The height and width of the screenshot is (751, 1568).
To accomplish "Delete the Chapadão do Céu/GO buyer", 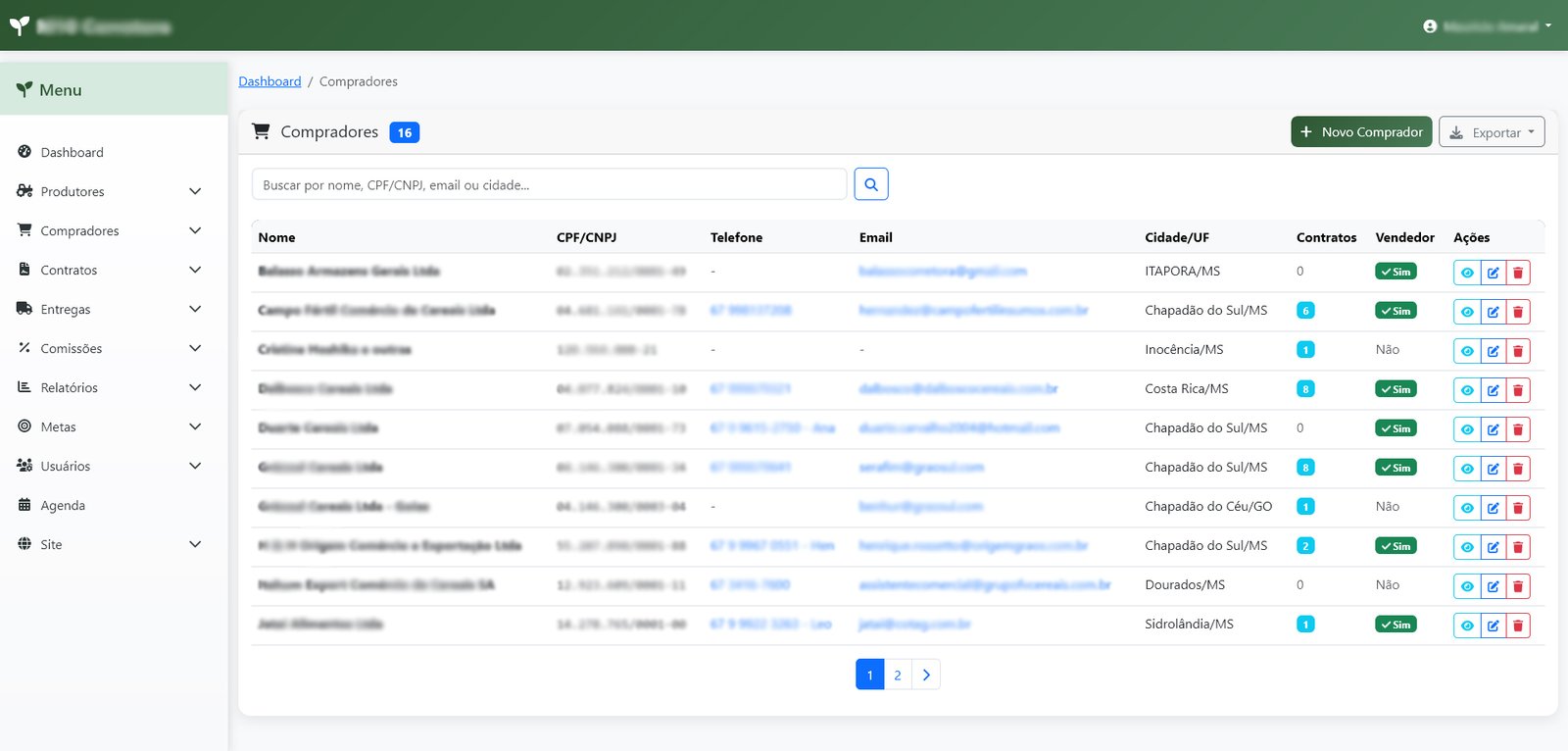I will [x=1518, y=508].
